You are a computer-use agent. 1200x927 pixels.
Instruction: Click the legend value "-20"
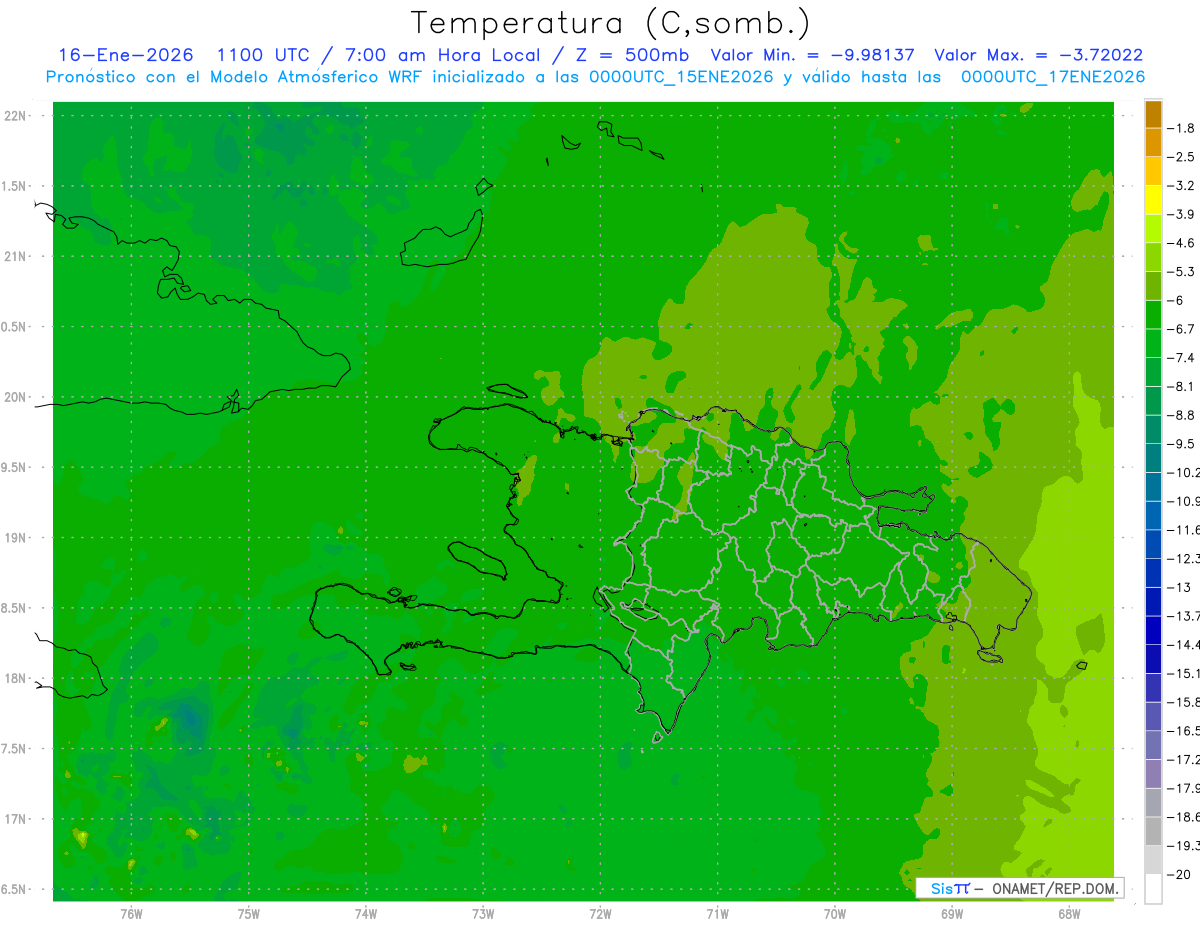coord(1179,874)
